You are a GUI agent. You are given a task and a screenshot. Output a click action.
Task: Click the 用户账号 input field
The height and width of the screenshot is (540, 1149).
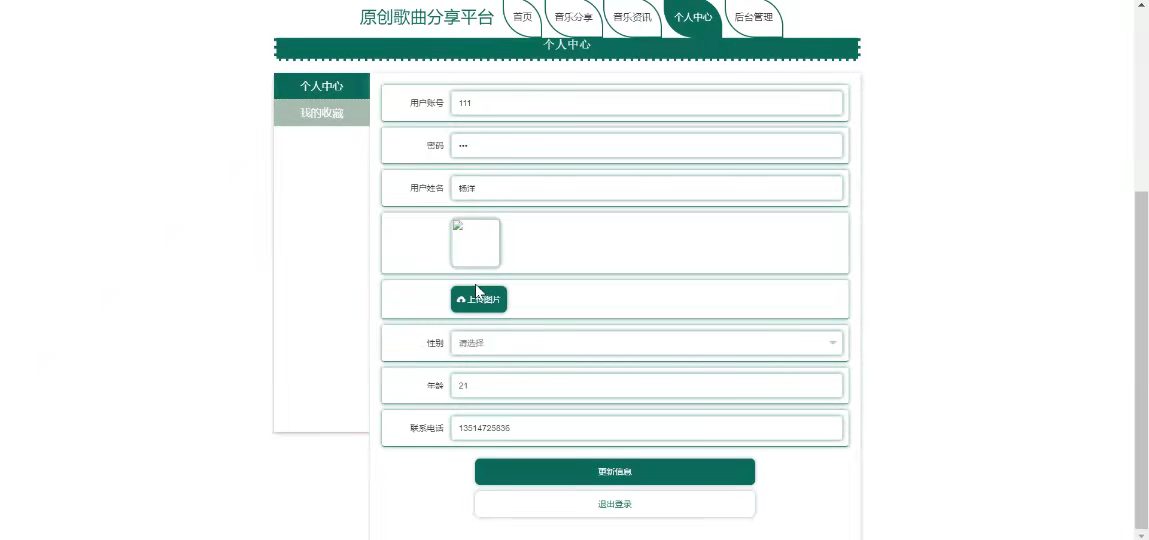click(646, 103)
